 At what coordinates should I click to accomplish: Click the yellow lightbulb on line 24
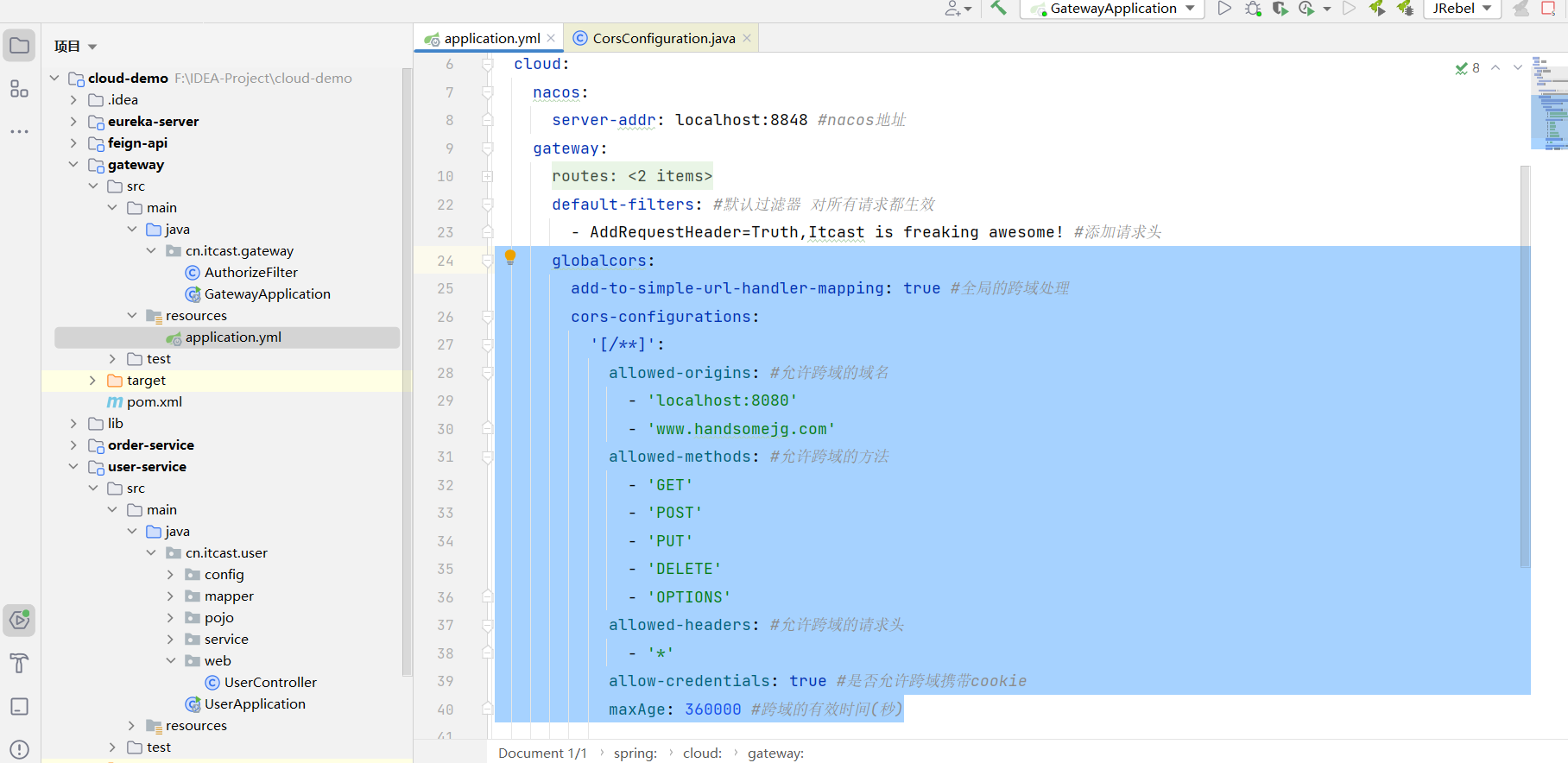pos(510,256)
